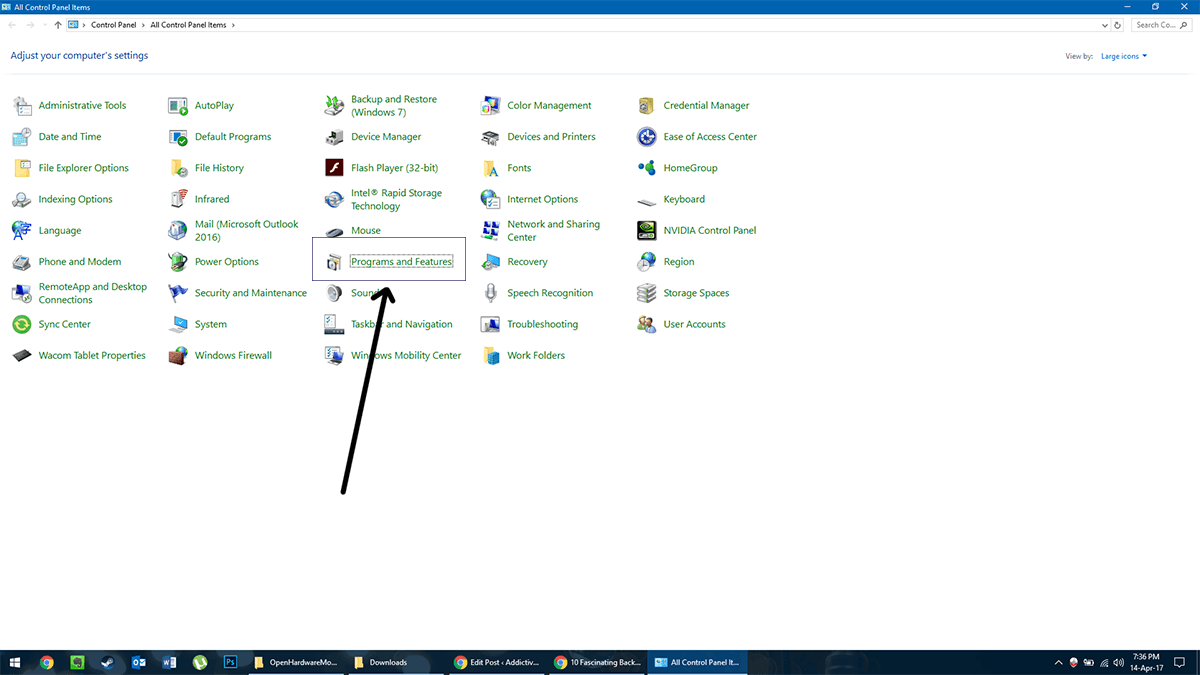
Task: Open the recent locations dropdown arrow
Action: point(44,25)
